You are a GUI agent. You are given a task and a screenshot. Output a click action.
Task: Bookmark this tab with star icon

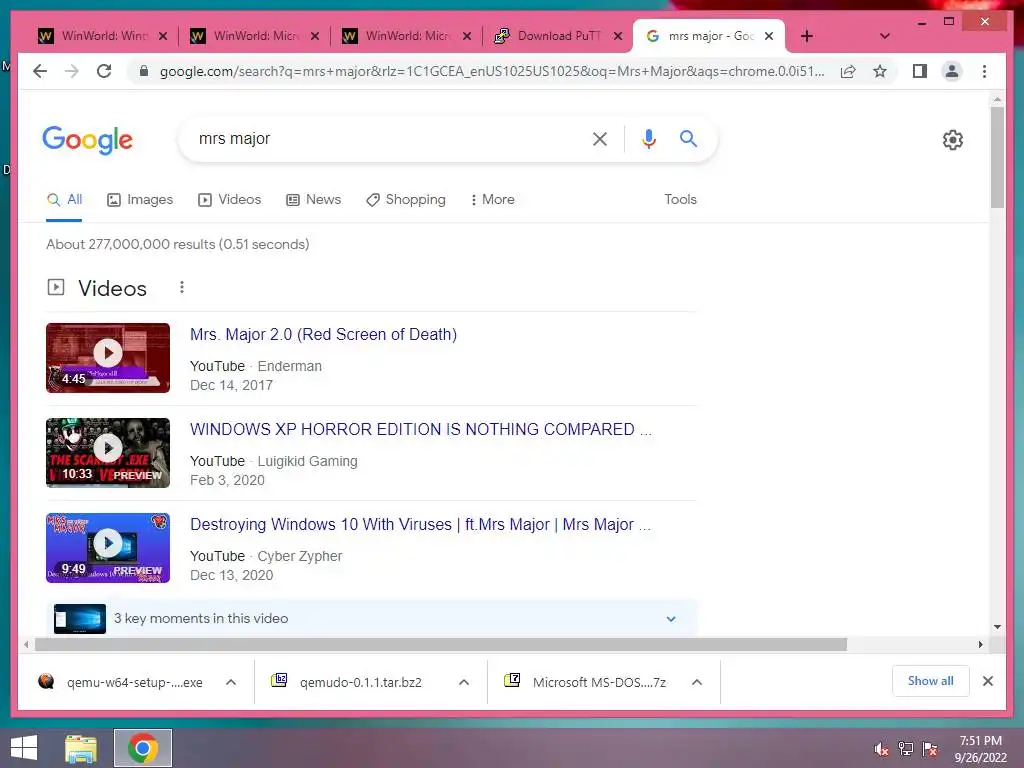(880, 71)
